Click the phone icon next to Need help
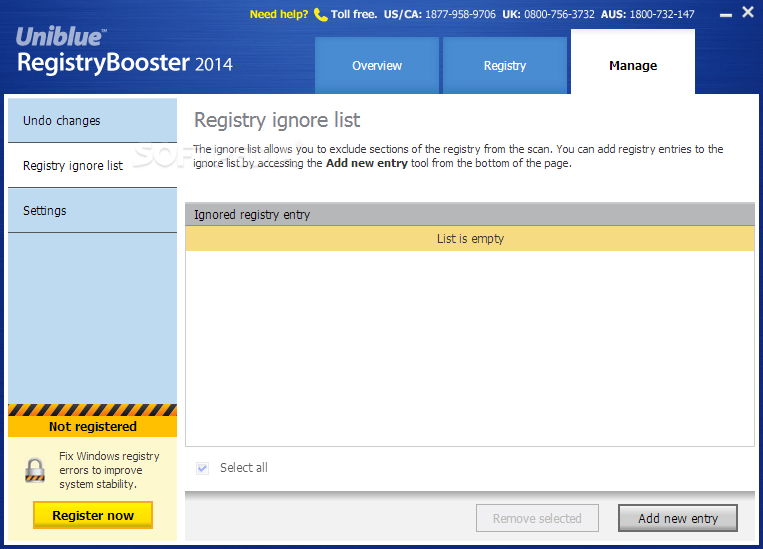The width and height of the screenshot is (763, 549). [320, 15]
